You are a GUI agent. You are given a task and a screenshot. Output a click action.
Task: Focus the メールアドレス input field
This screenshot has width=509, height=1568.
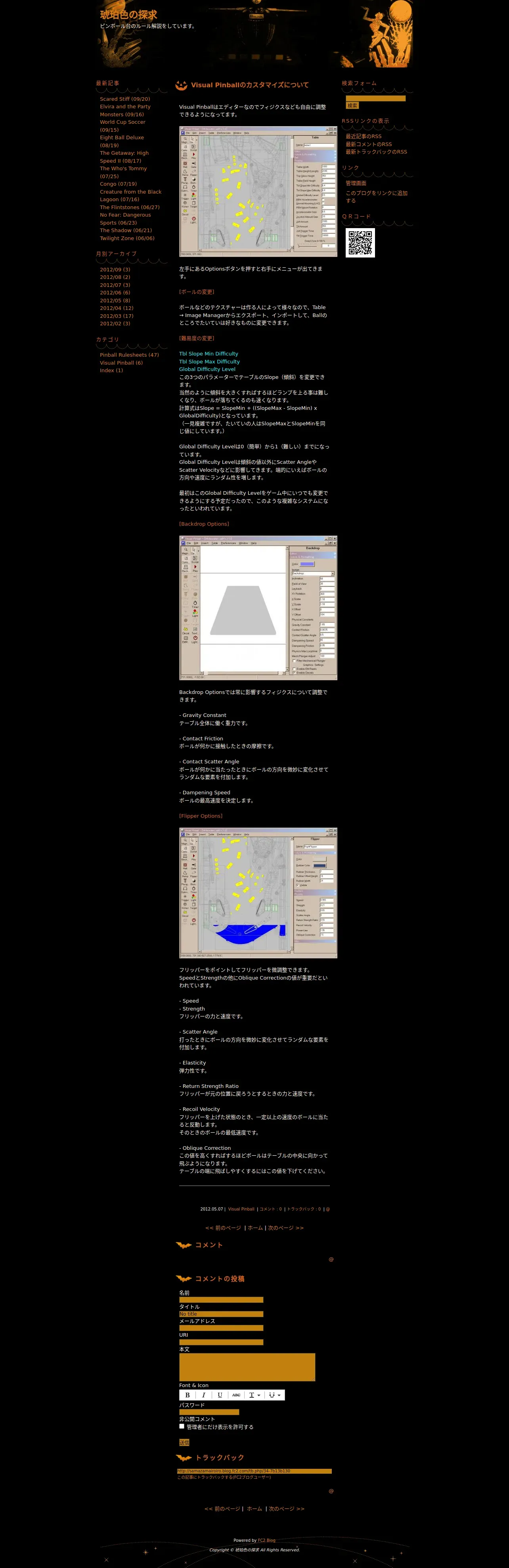(221, 1328)
